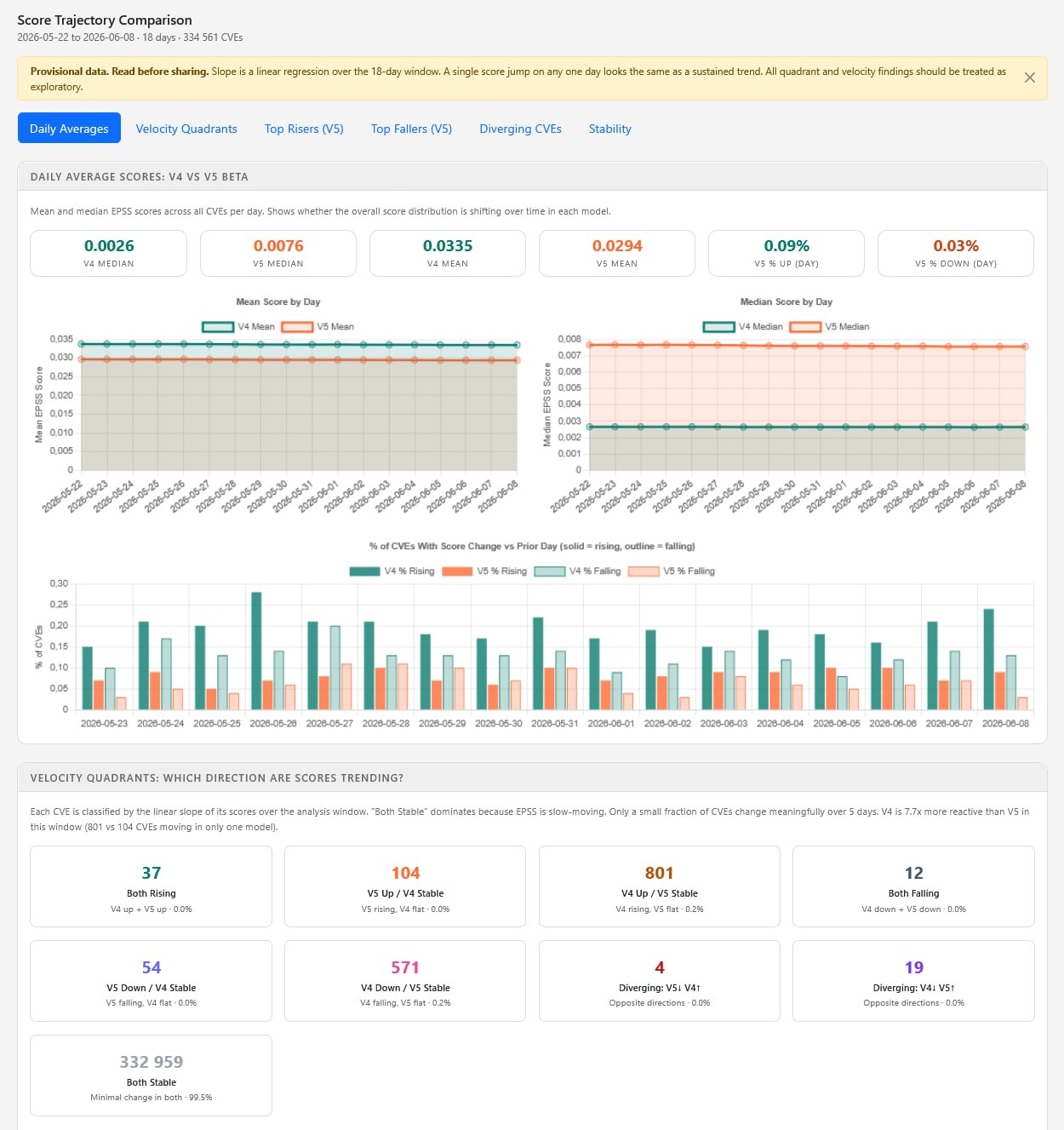
Task: Go to the Diverging CVEs tab
Action: coord(520,129)
